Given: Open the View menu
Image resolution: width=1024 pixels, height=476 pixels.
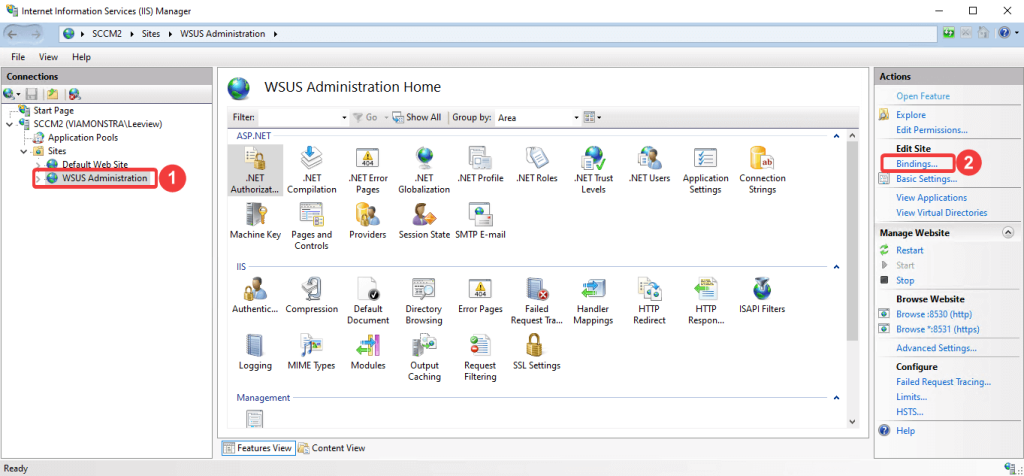Looking at the screenshot, I should (48, 57).
